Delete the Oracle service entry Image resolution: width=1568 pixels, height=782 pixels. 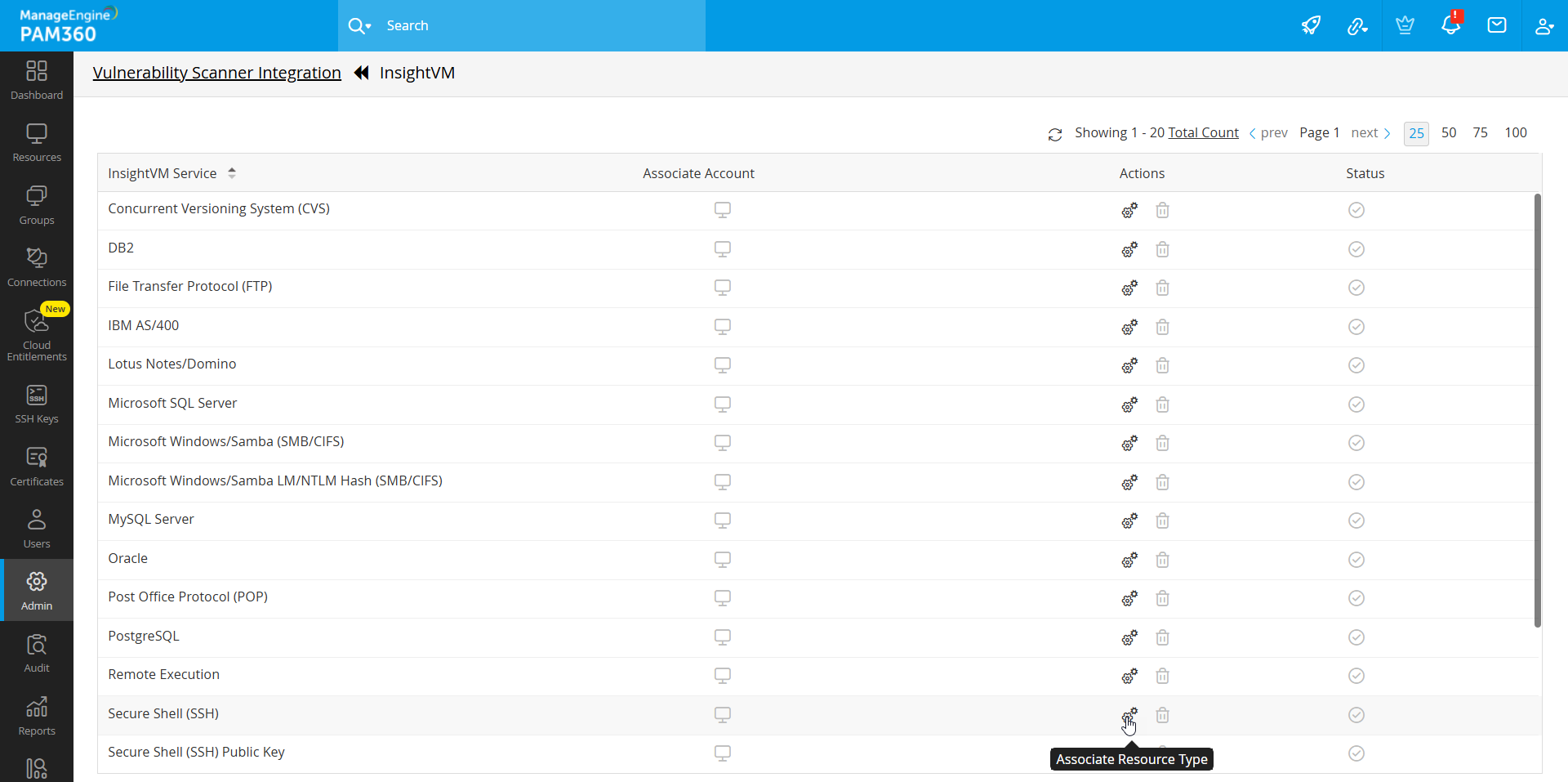point(1162,560)
